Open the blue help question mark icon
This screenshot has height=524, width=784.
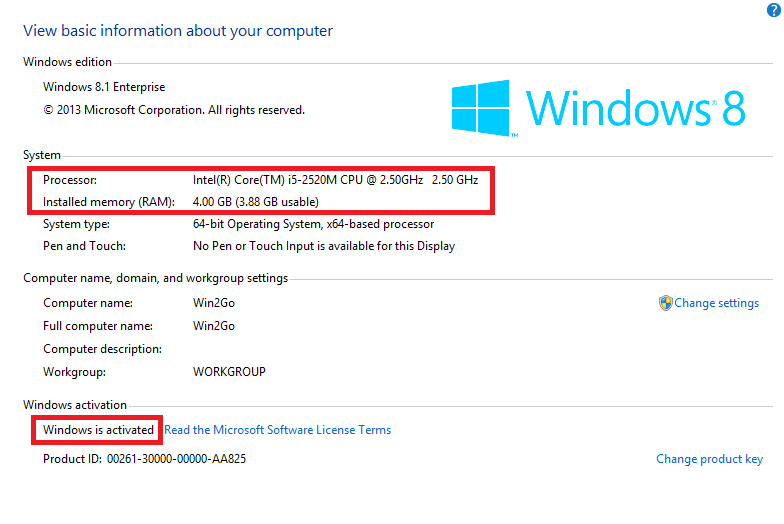774,10
